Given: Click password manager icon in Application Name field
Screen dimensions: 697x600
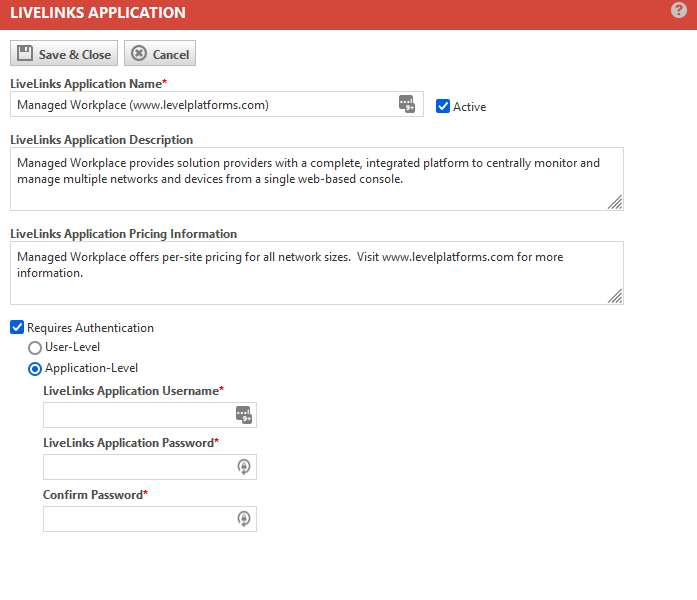Looking at the screenshot, I should point(407,104).
